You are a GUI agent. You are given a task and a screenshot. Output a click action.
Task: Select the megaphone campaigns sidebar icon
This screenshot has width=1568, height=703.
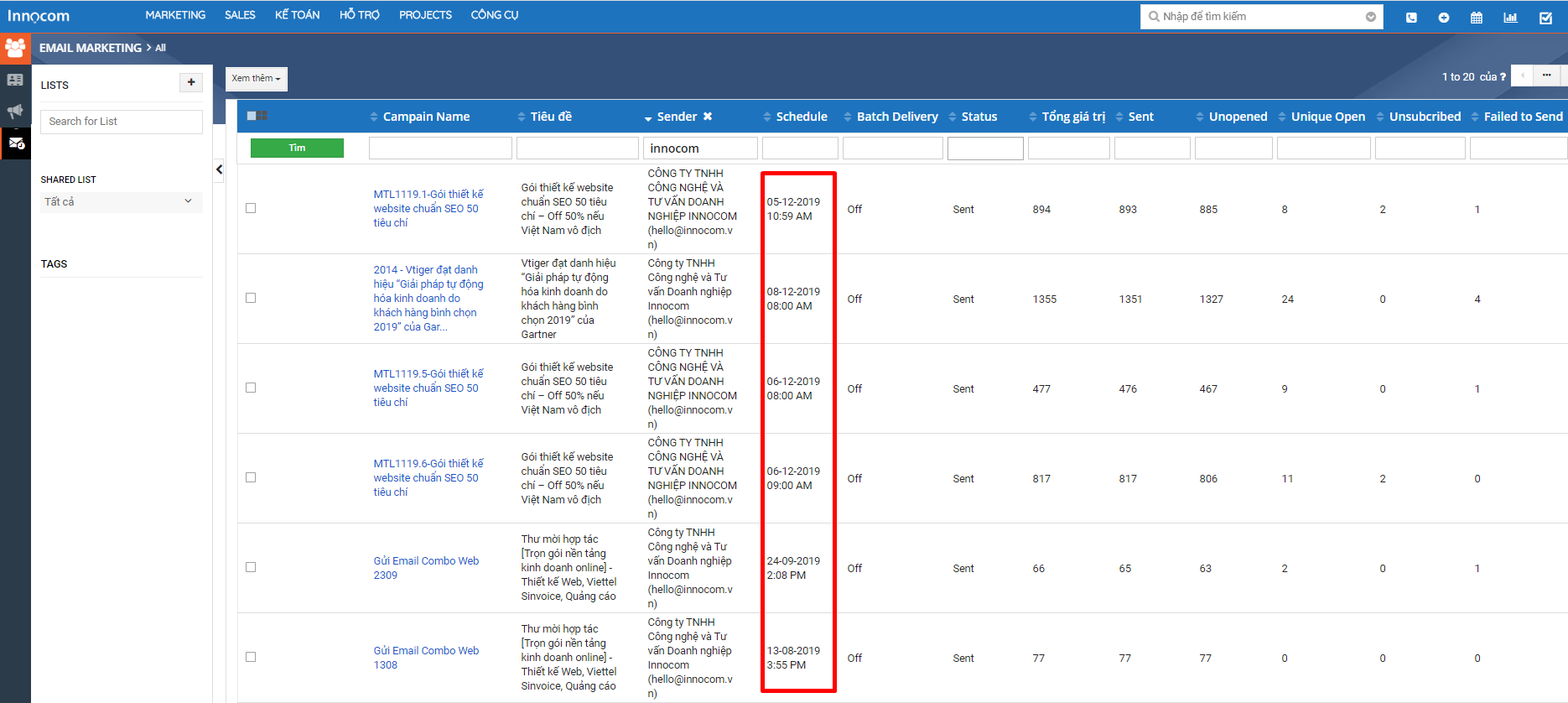15,112
